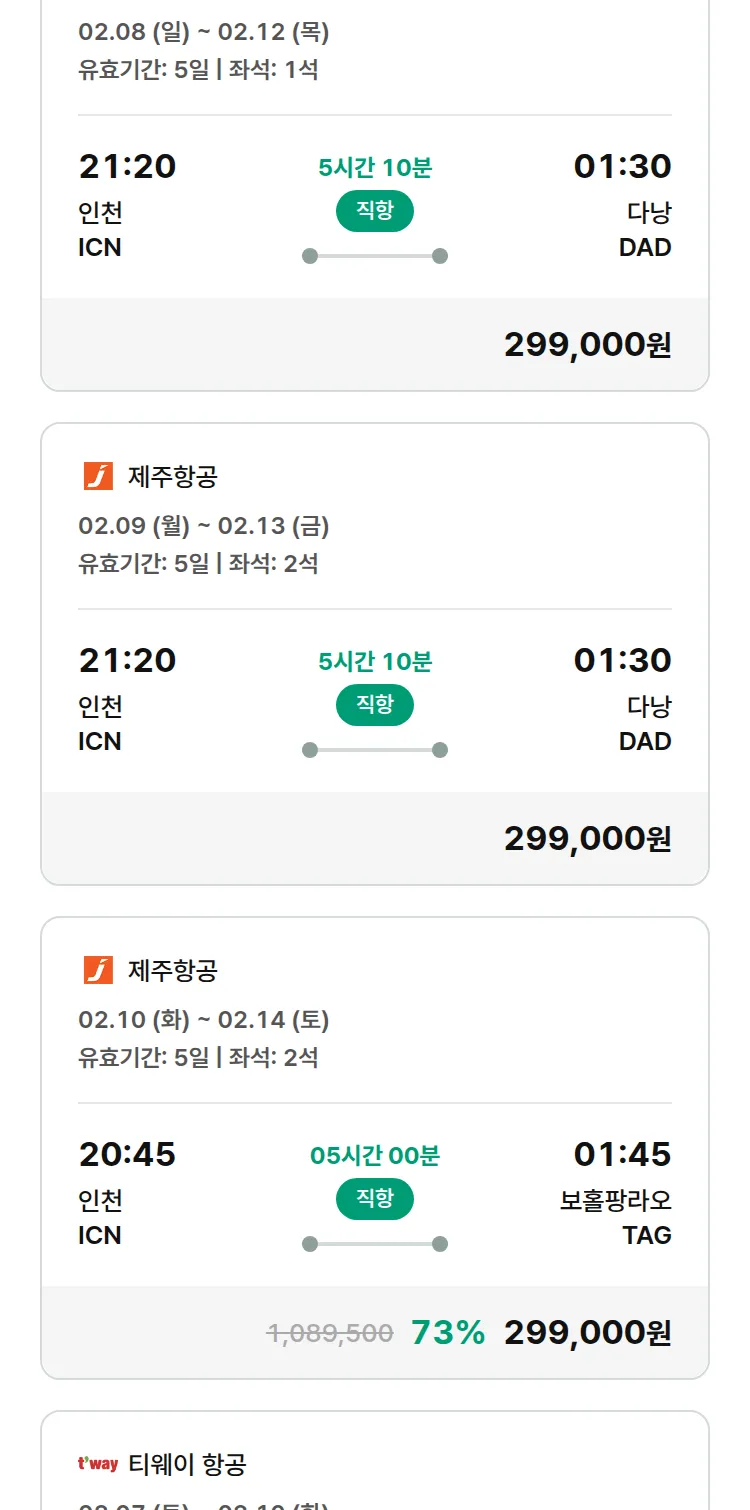The width and height of the screenshot is (750, 1510).
Task: Click the 20:45 departure time
Action: coord(127,1155)
